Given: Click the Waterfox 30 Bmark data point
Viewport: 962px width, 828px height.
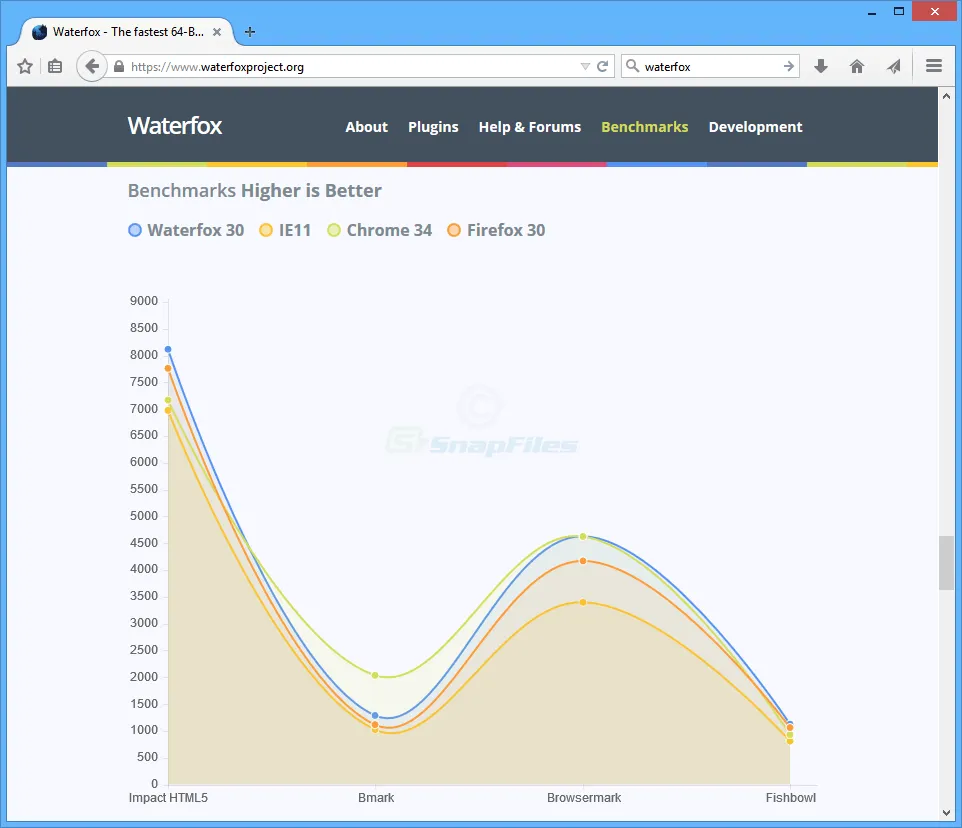Looking at the screenshot, I should point(375,716).
